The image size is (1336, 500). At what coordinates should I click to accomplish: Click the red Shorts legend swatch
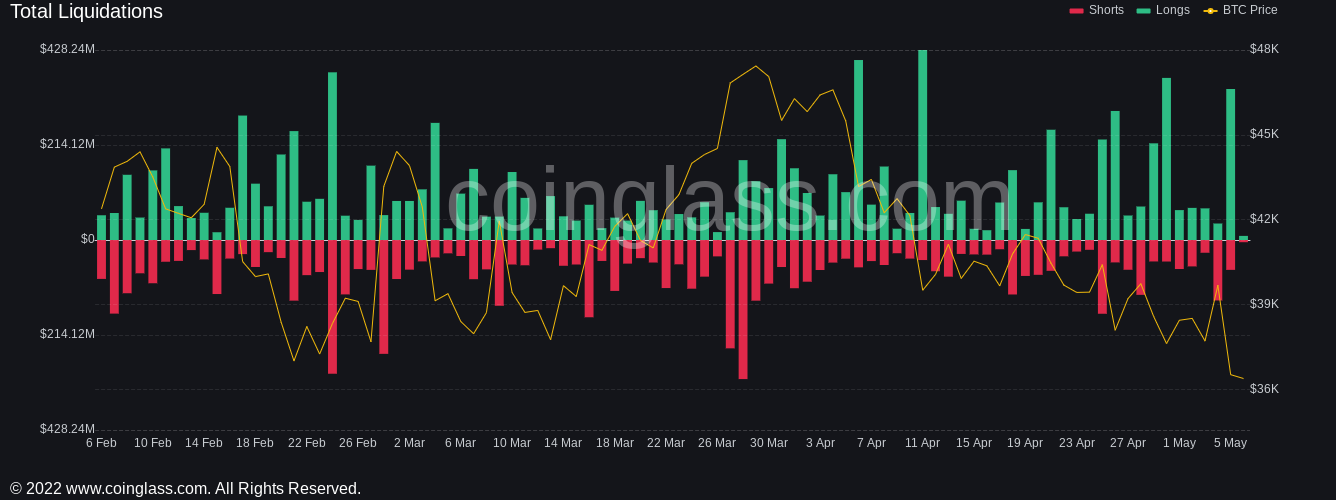point(1076,11)
